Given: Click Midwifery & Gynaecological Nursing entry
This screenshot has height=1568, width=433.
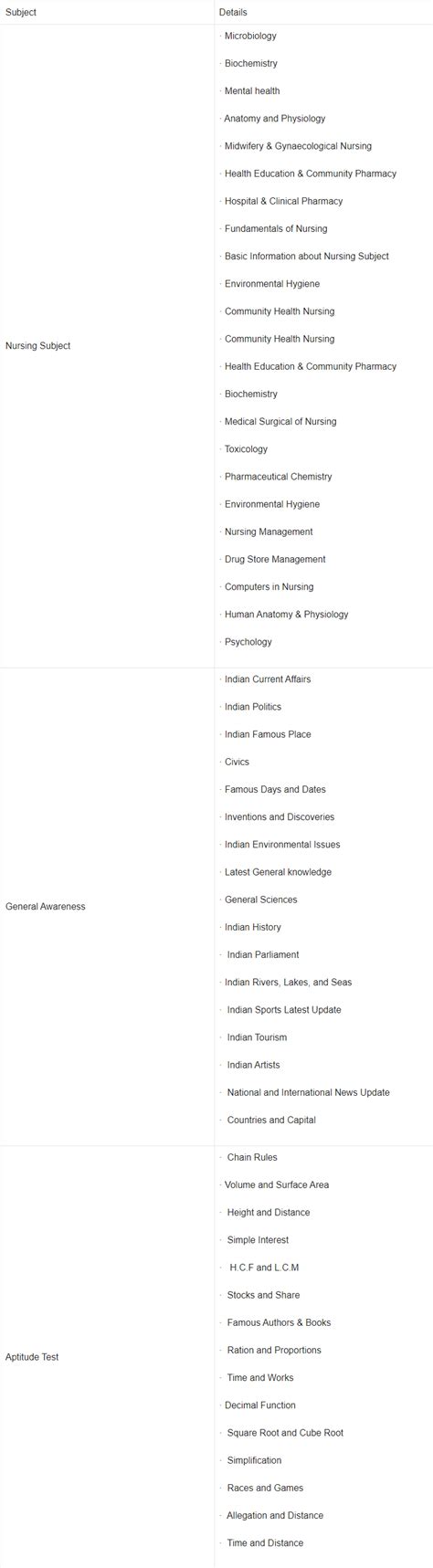Looking at the screenshot, I should pos(298,146).
